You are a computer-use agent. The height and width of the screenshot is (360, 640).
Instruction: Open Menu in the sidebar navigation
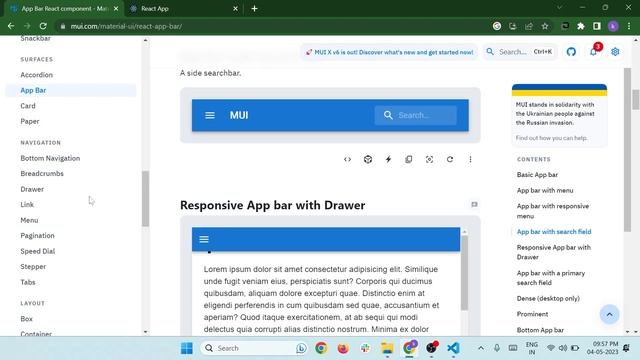pyautogui.click(x=29, y=220)
